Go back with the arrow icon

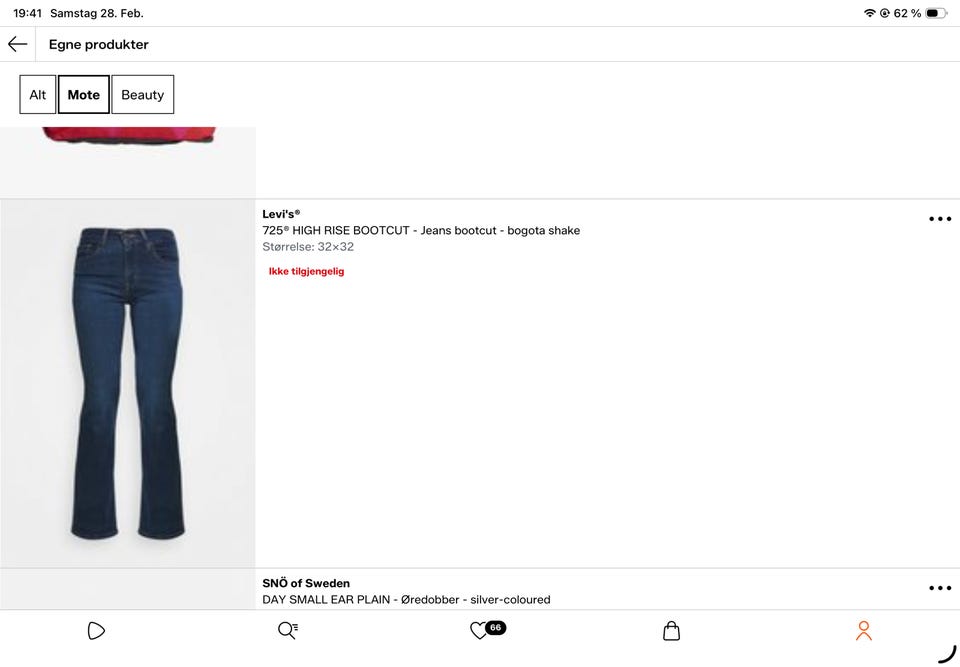click(x=17, y=44)
